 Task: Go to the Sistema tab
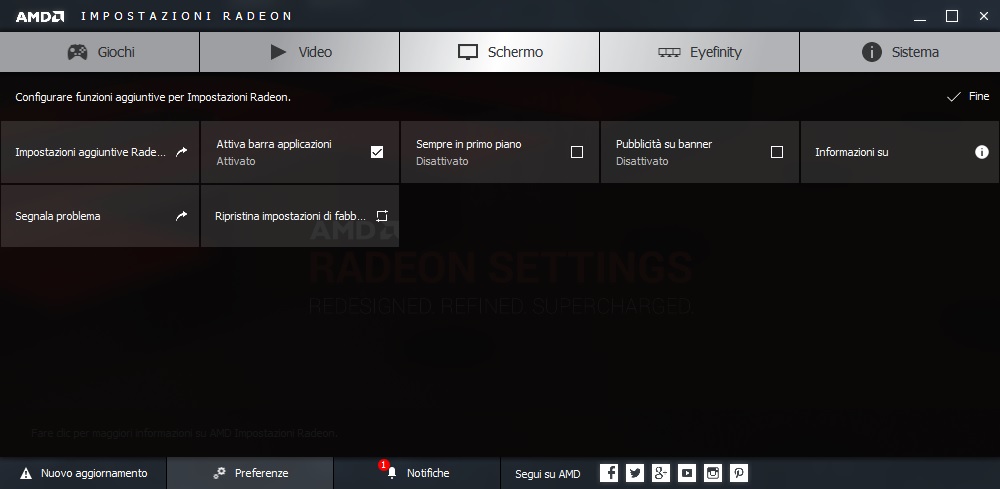[900, 52]
